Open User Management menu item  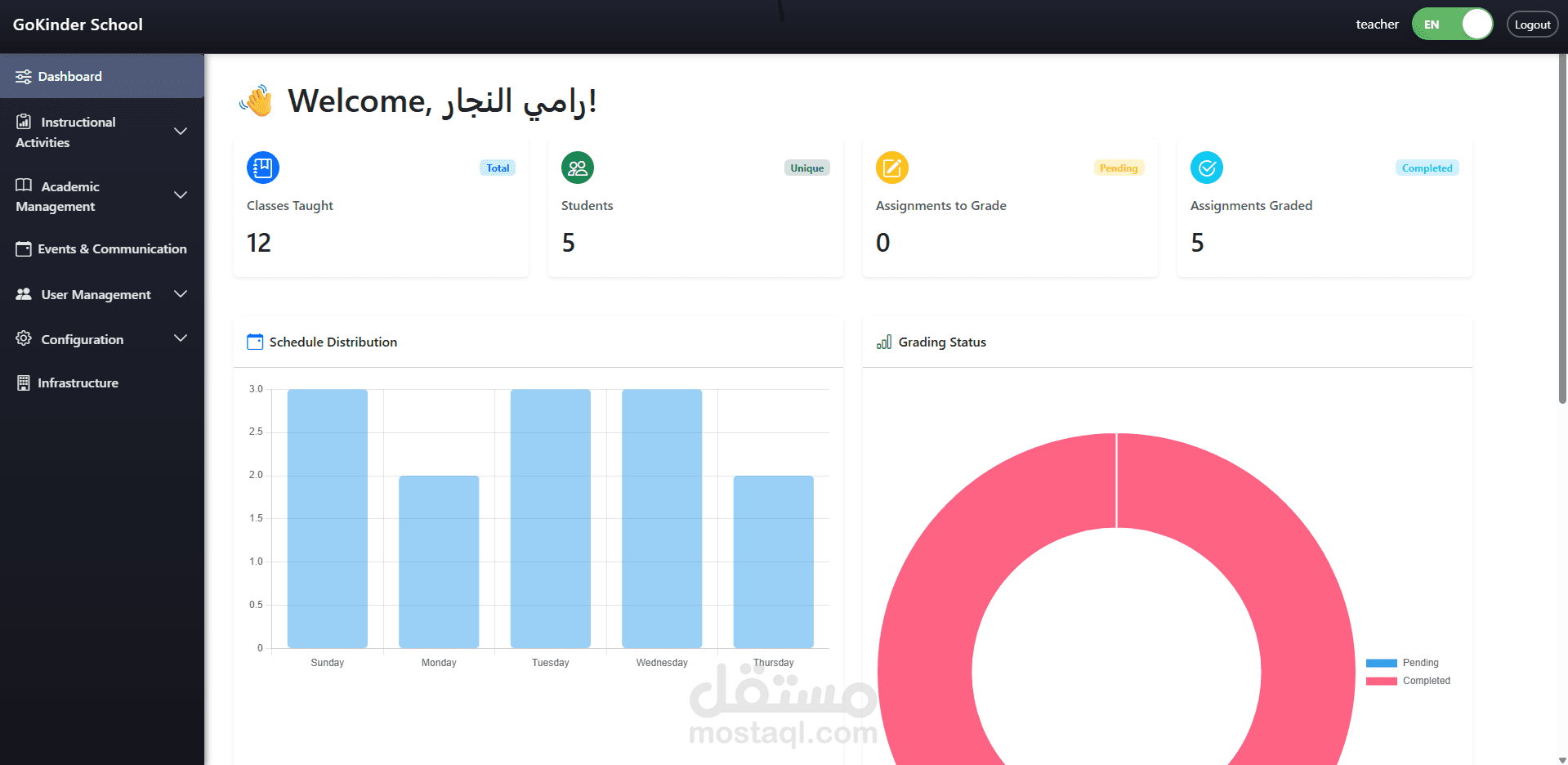(102, 294)
